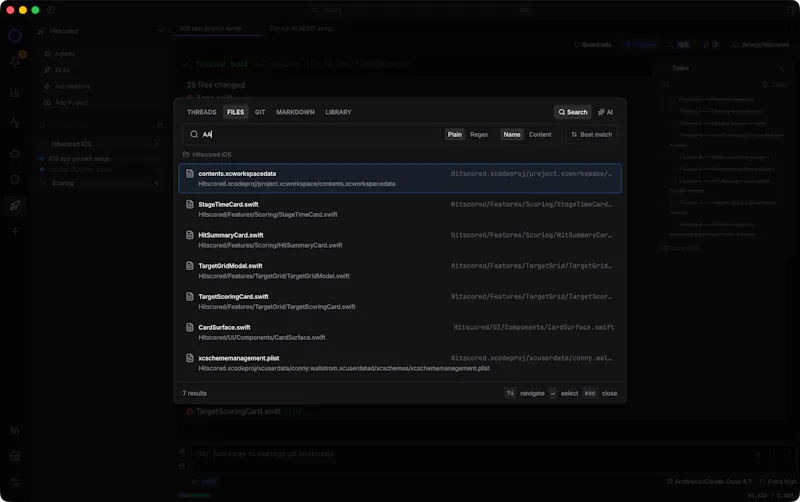This screenshot has width=800, height=502.
Task: Open StageTimeCard.swift result
Action: tap(400, 209)
